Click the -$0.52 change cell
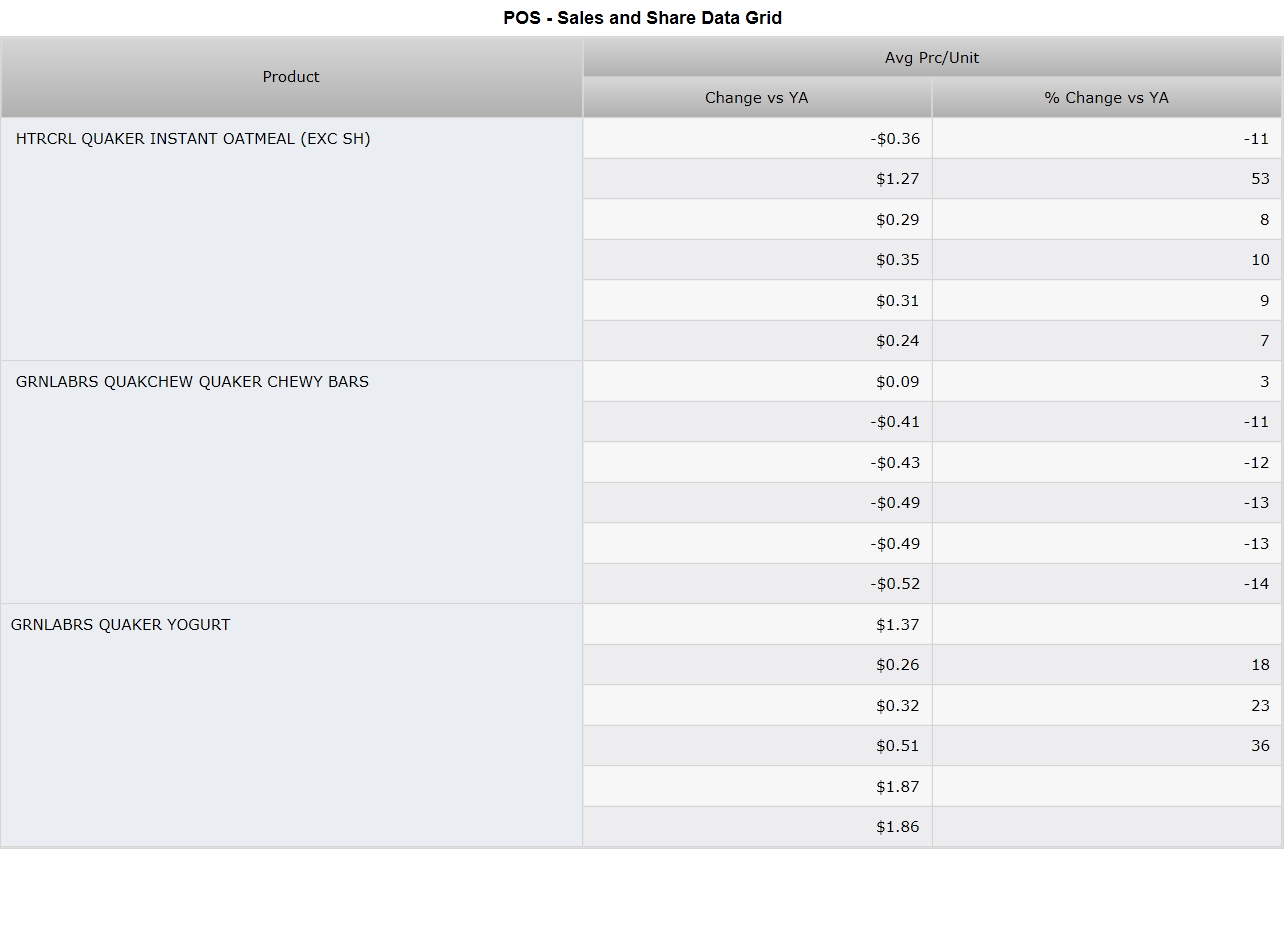Viewport: 1284px width, 946px height. pyautogui.click(x=757, y=584)
